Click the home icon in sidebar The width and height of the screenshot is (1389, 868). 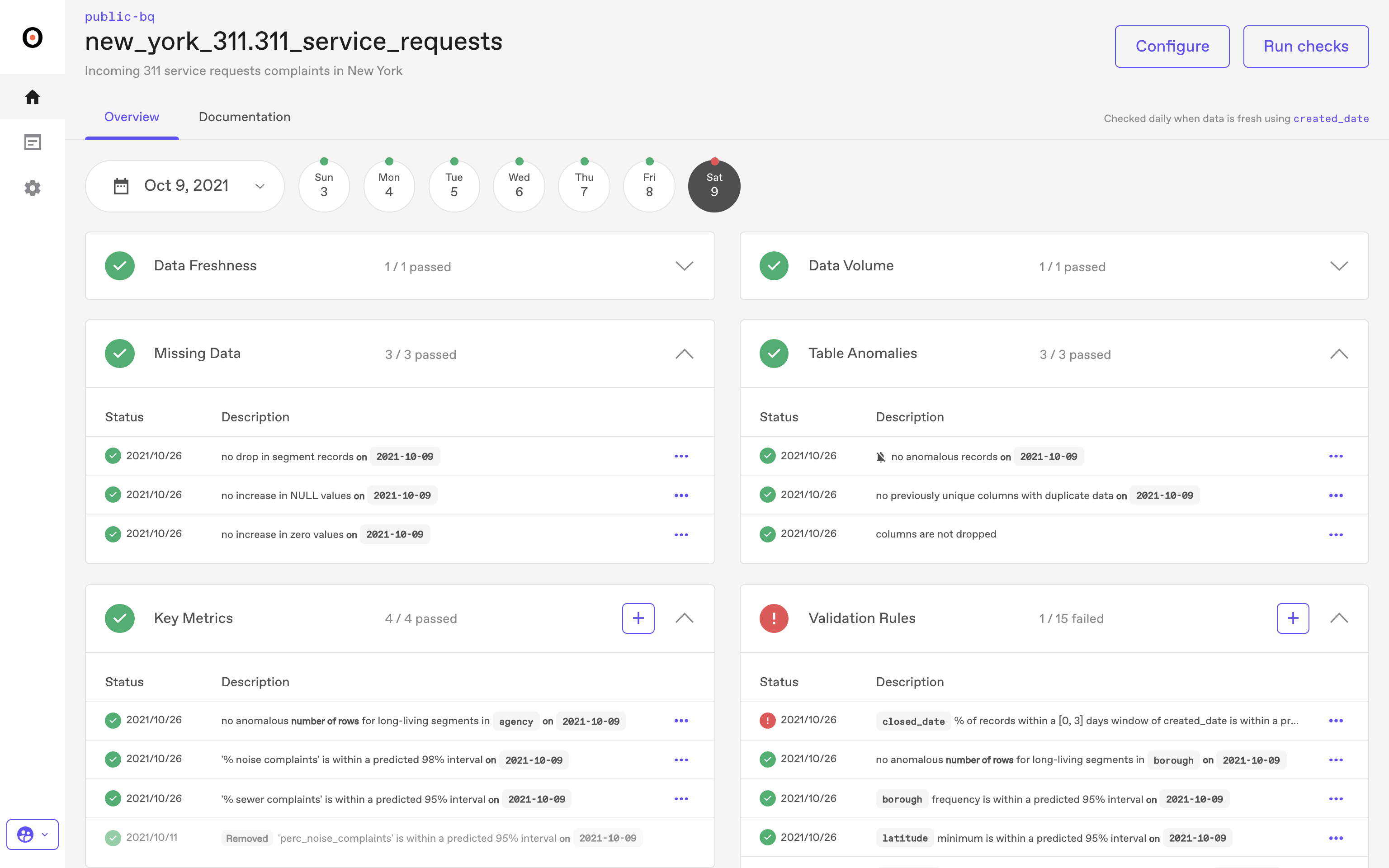click(x=32, y=97)
